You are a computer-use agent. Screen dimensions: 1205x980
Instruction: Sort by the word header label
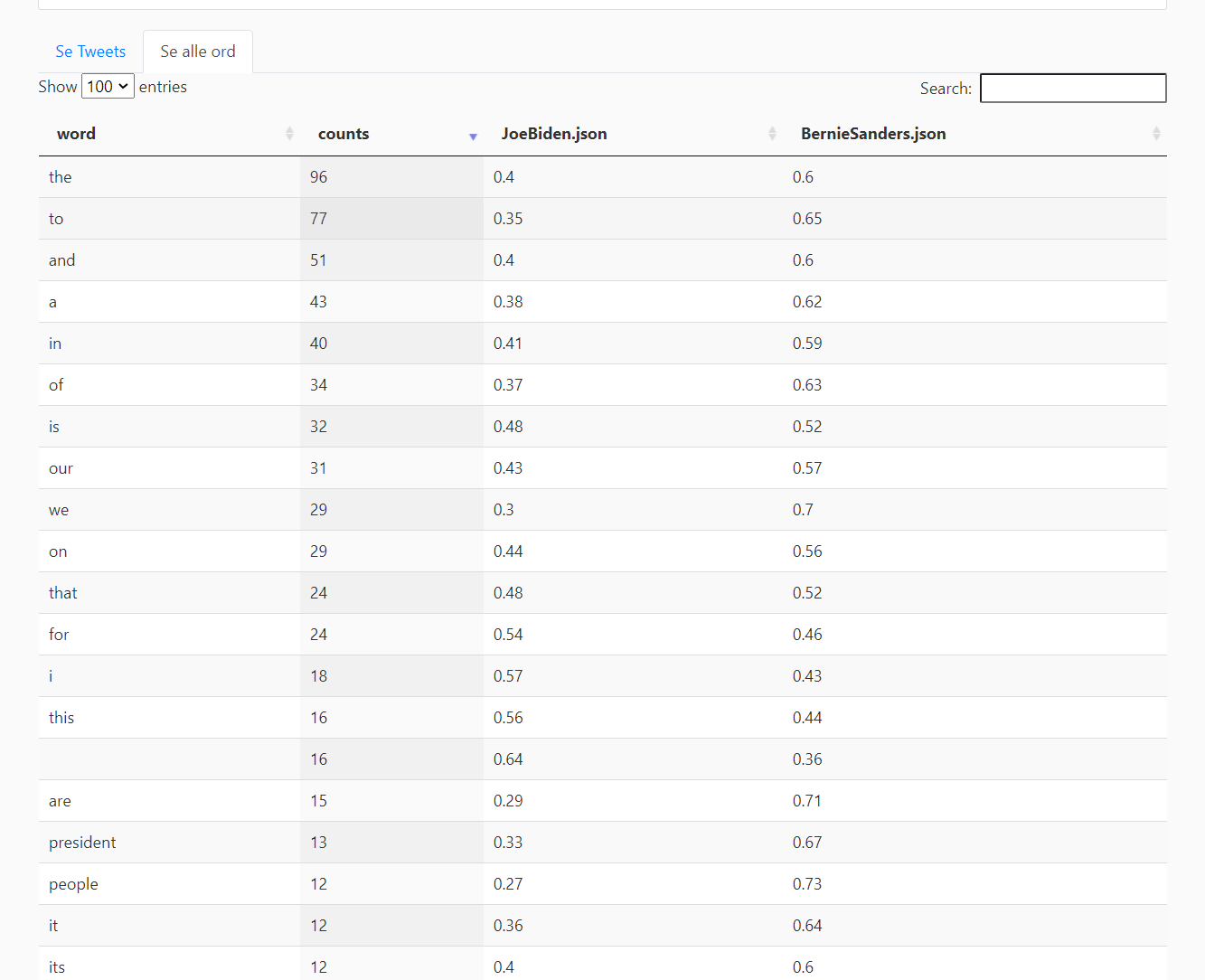[76, 134]
